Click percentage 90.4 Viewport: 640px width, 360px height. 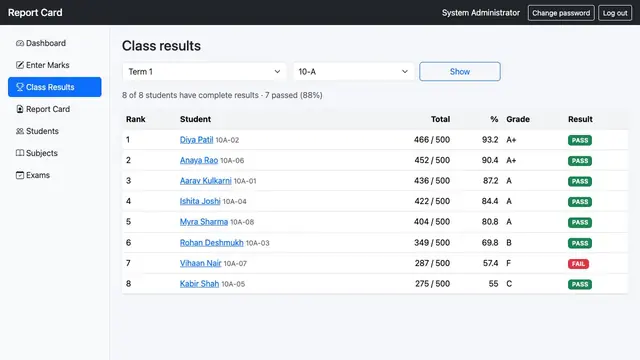490,160
